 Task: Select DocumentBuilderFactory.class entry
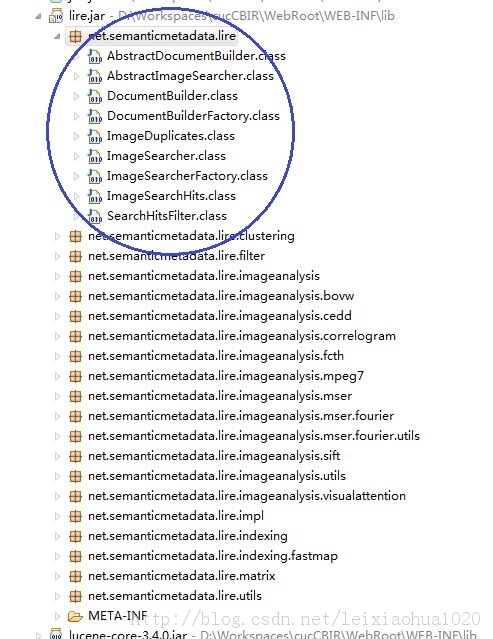tap(193, 116)
